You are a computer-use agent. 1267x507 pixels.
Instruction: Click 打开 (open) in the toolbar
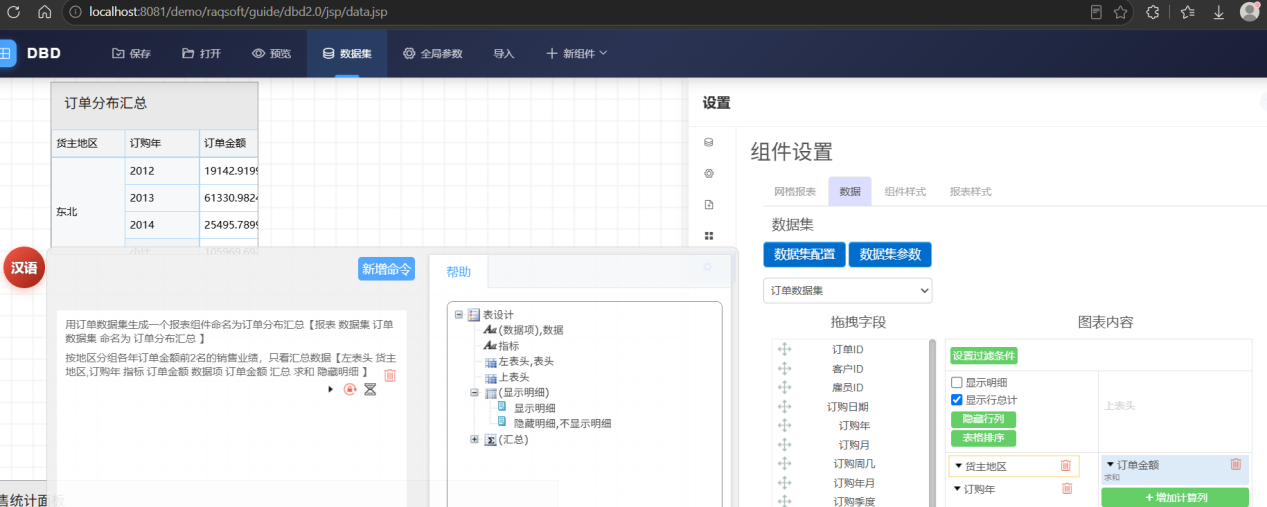[201, 53]
